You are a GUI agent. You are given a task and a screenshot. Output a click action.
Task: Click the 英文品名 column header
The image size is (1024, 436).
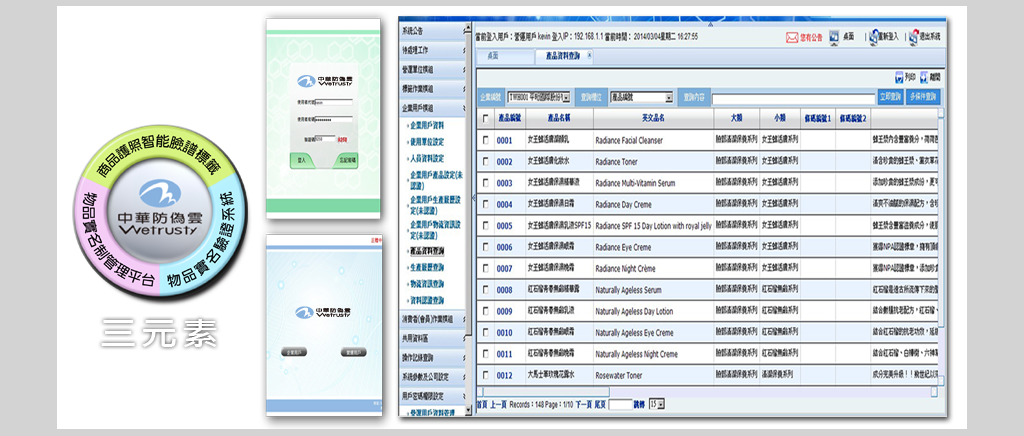click(653, 119)
